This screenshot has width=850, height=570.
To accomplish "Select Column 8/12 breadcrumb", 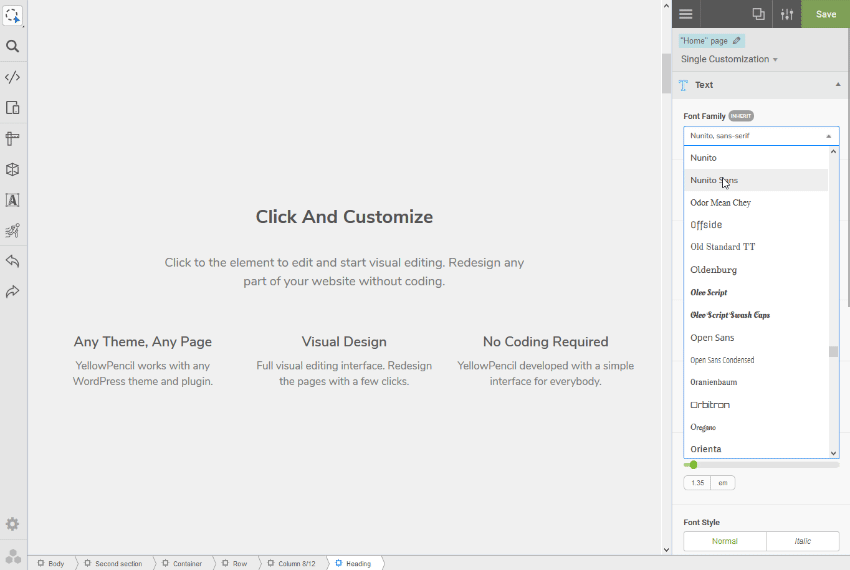I will pyautogui.click(x=292, y=563).
